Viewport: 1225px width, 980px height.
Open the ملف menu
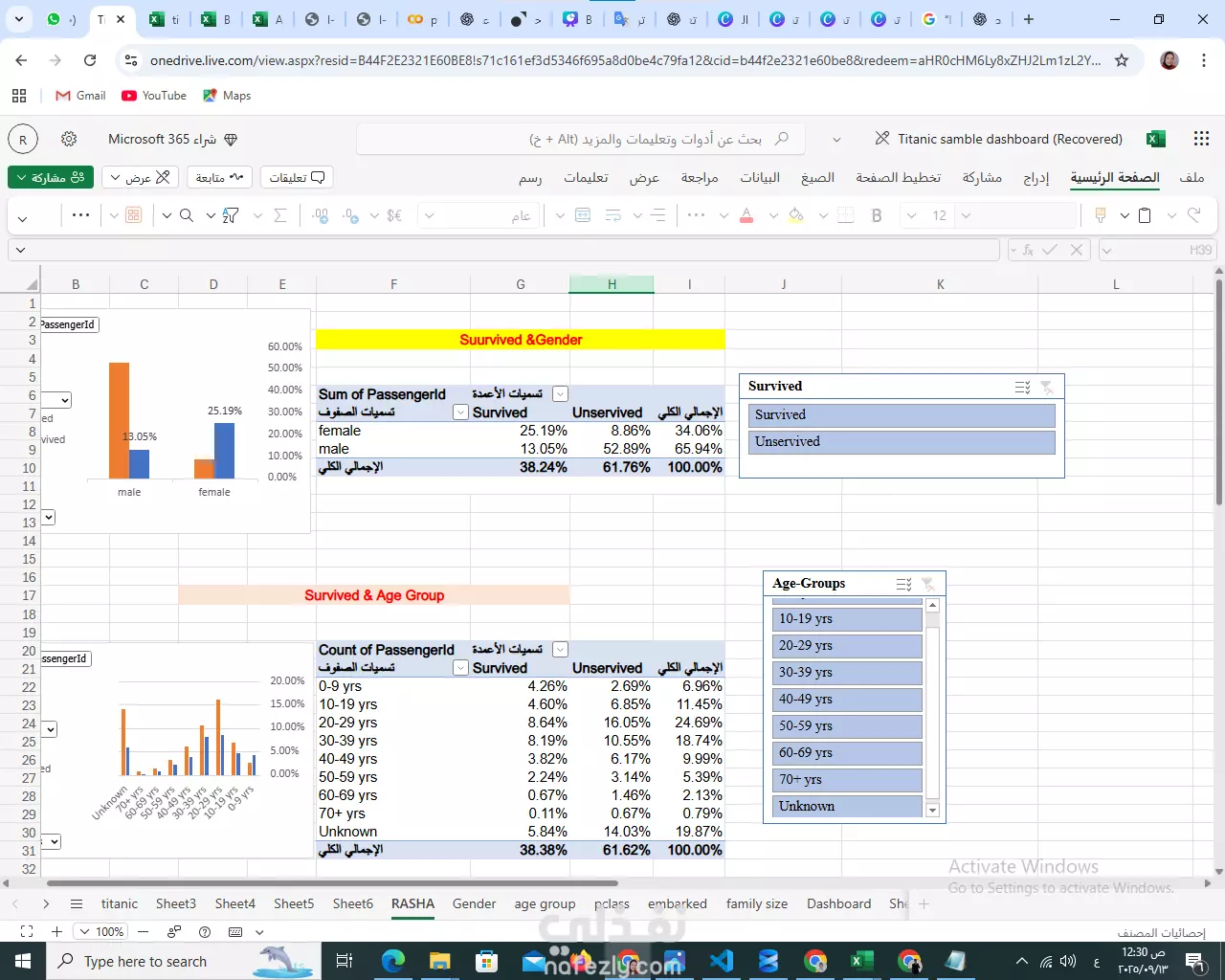(1192, 177)
